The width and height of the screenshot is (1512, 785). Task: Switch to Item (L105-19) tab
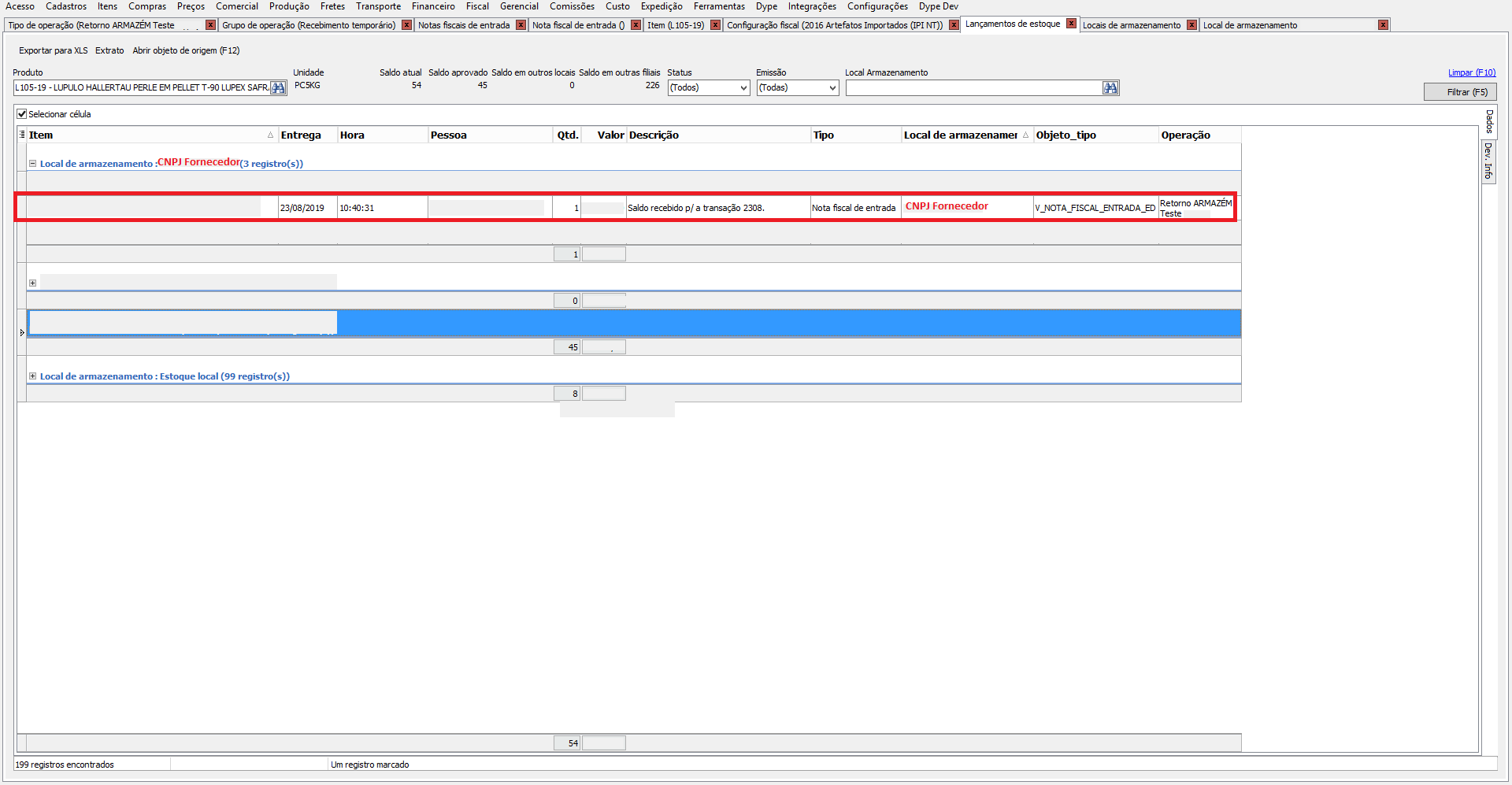[x=676, y=25]
